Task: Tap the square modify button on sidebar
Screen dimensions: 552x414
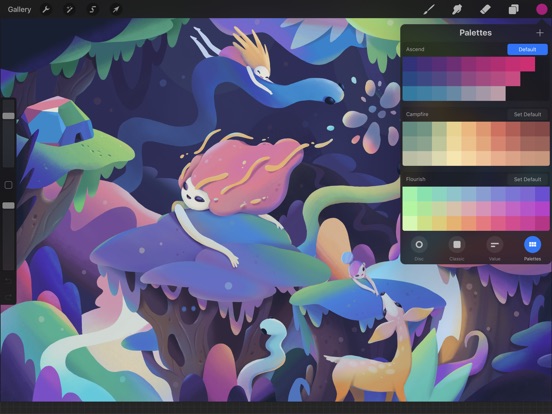Action: pos(8,185)
